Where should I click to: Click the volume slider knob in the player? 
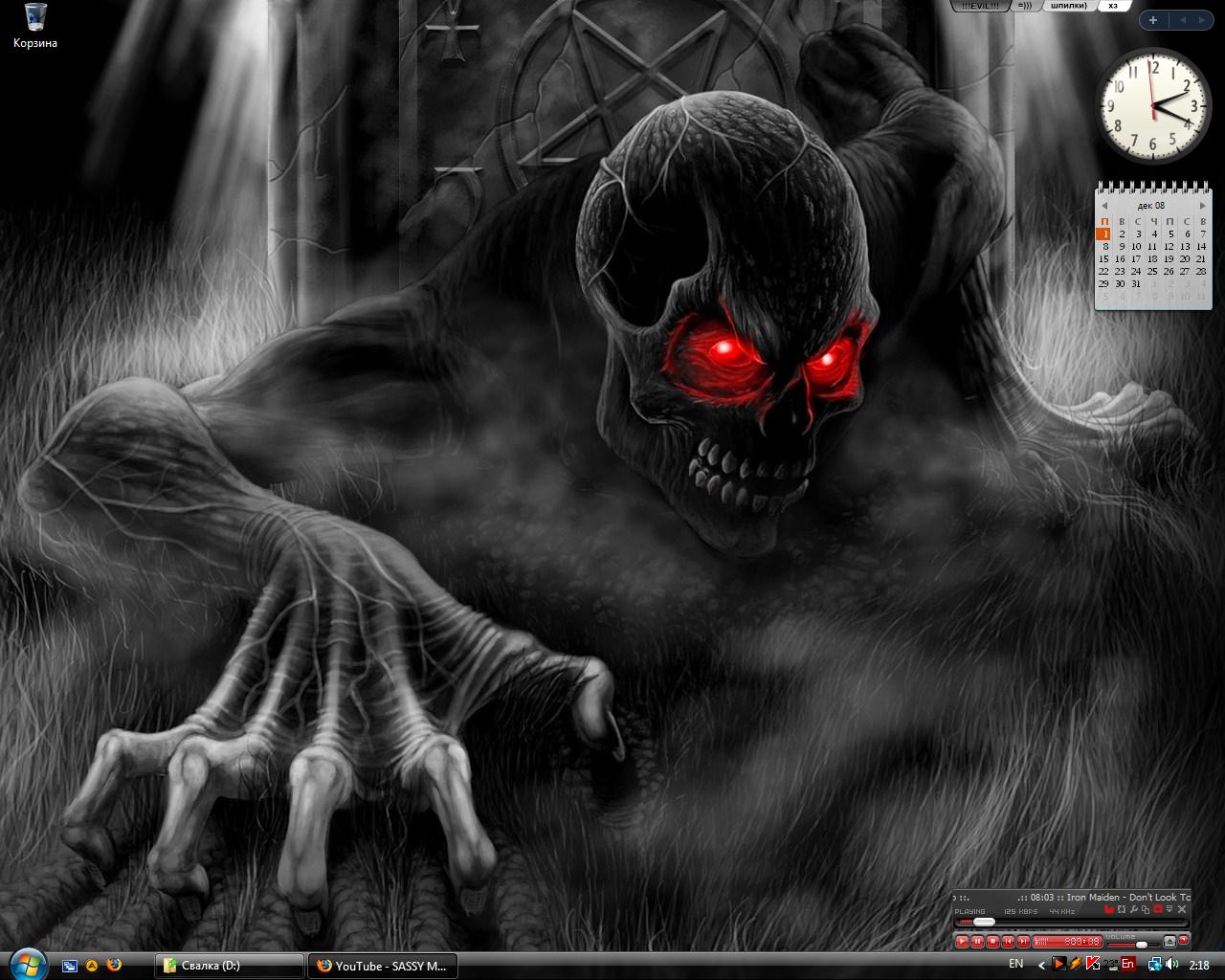[1141, 944]
